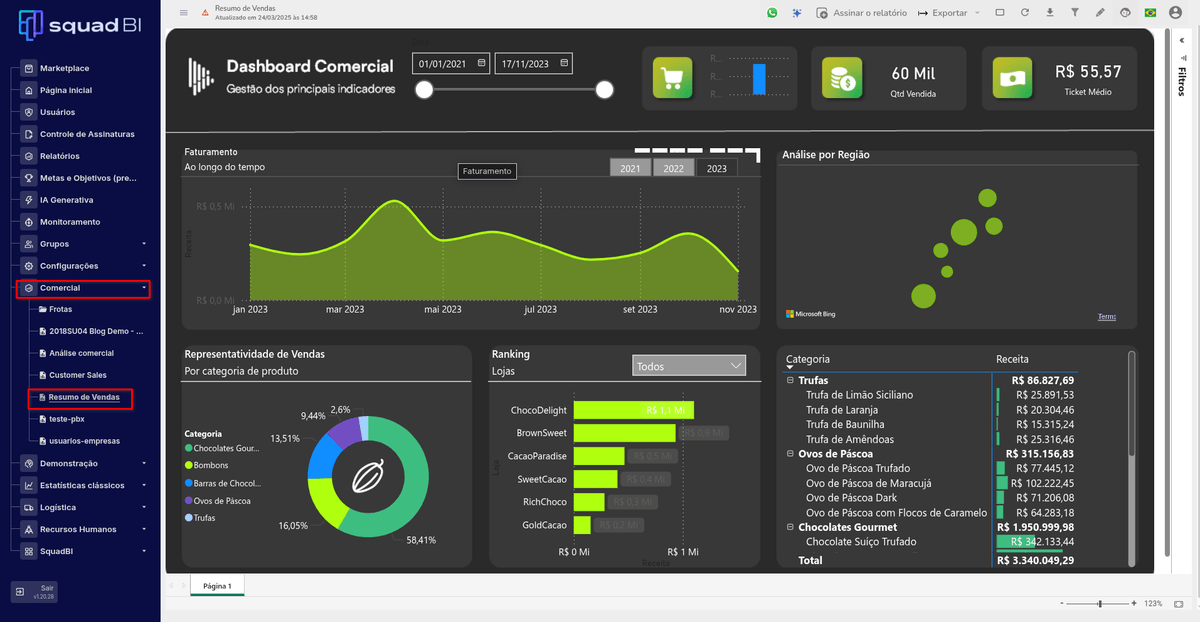The width and height of the screenshot is (1200, 622).
Task: Toggle the hamburger sidebar menu
Action: click(x=183, y=13)
